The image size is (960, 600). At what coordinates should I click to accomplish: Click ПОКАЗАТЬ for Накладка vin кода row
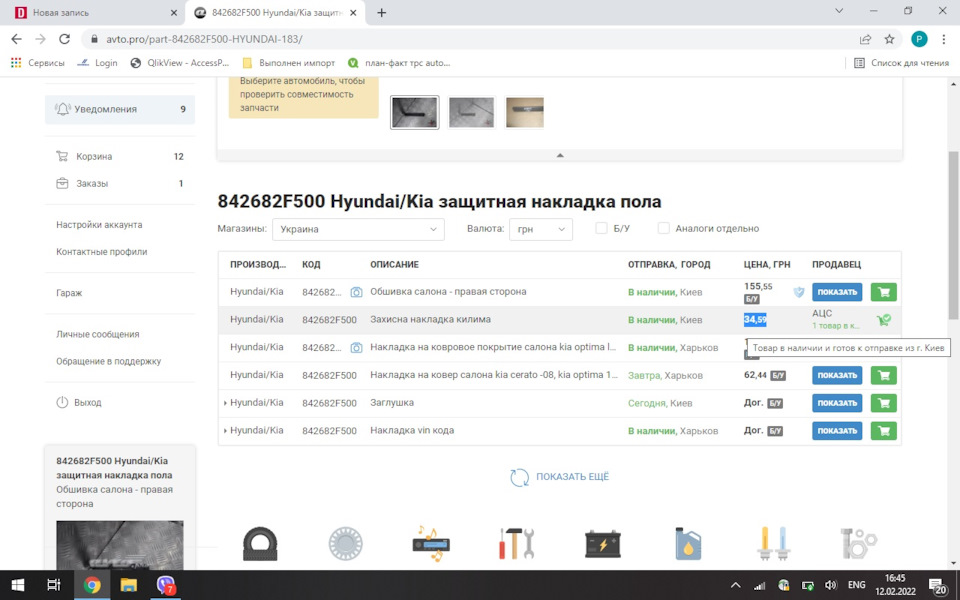(x=837, y=430)
